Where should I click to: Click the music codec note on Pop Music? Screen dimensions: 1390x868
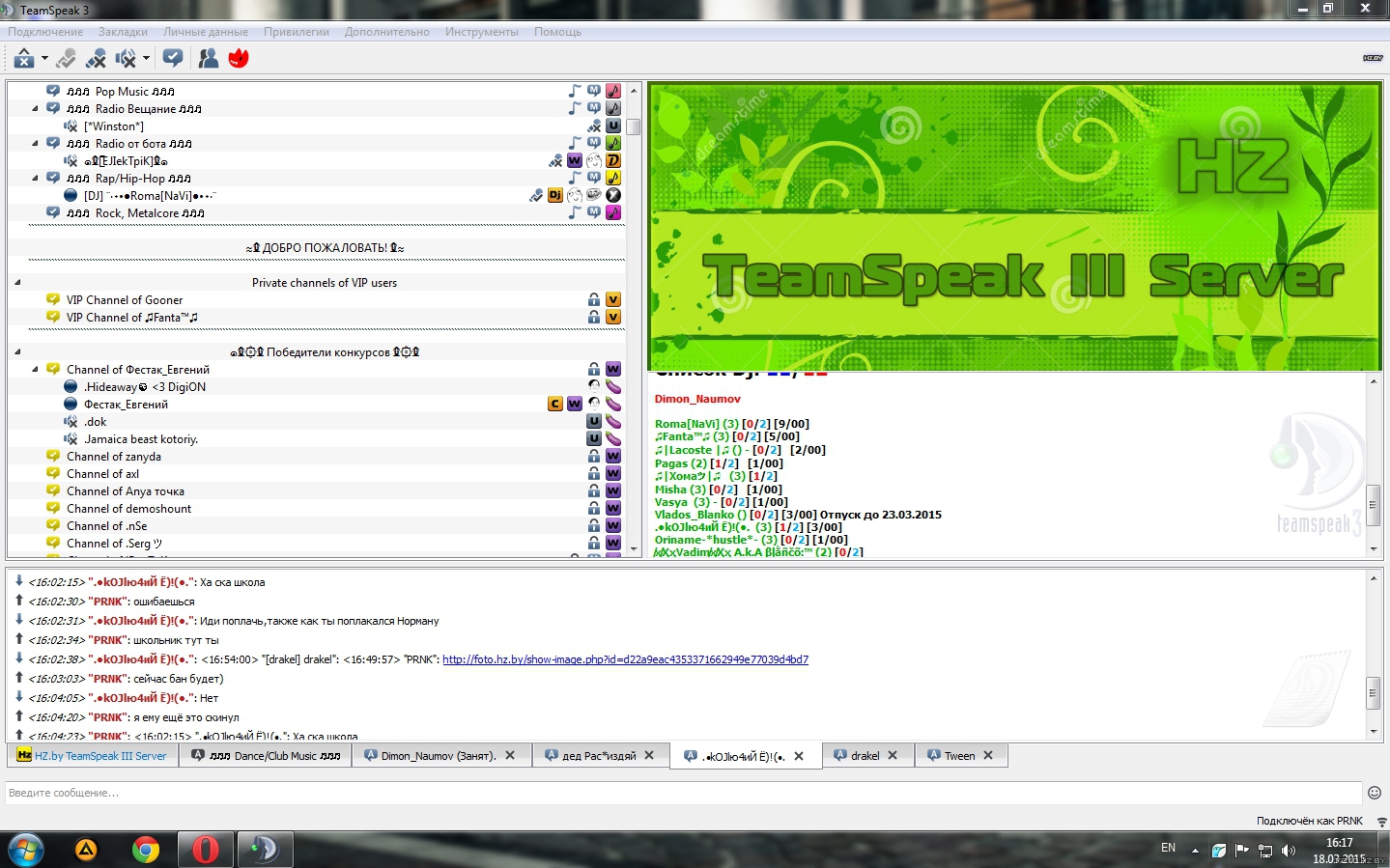coord(575,92)
